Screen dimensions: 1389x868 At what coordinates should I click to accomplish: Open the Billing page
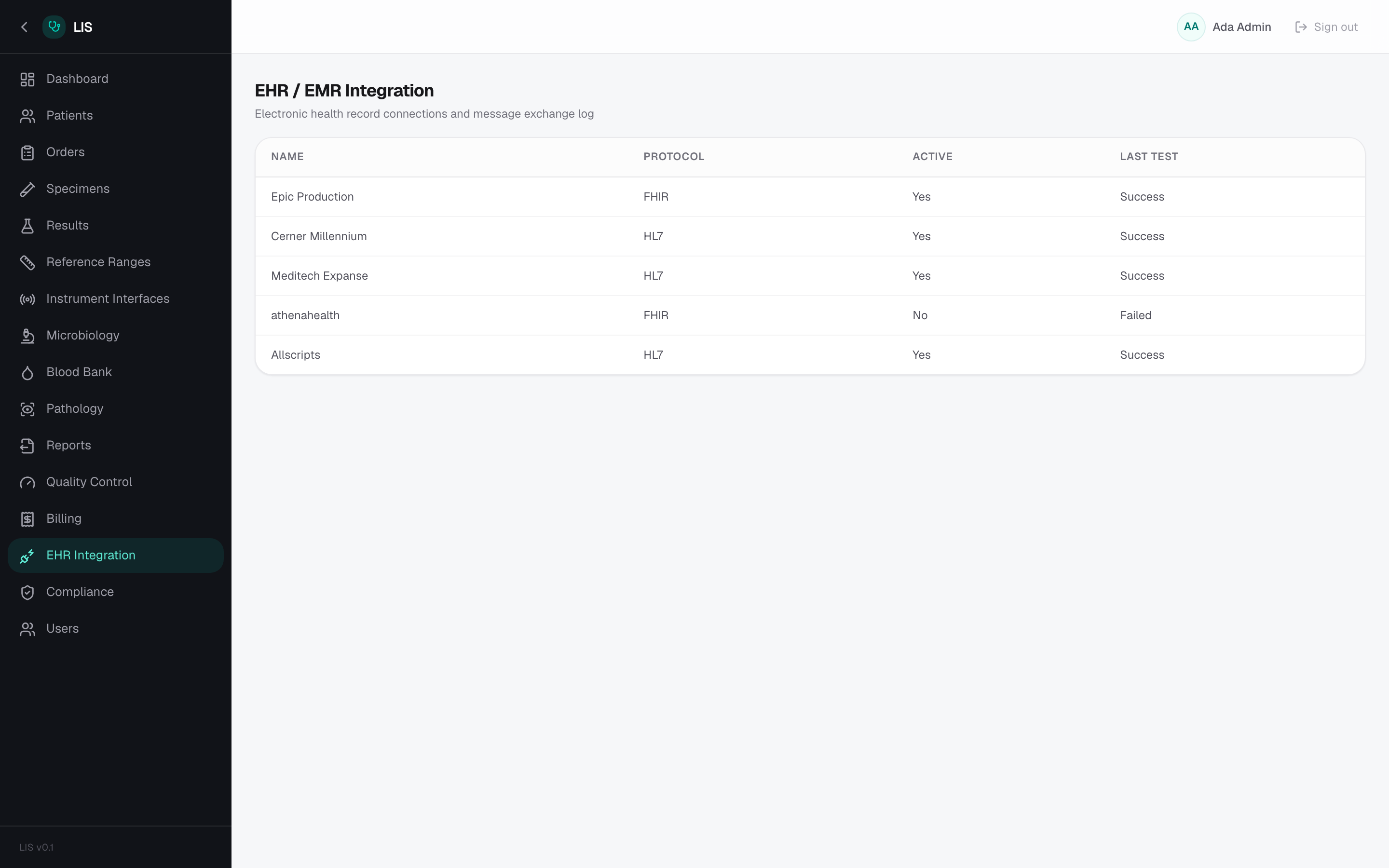coord(115,519)
